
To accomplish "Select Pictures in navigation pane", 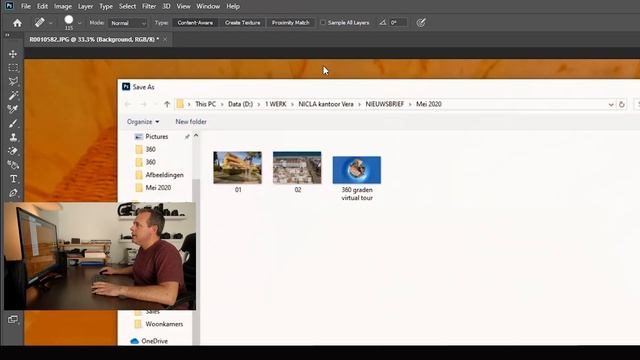I will coord(157,137).
